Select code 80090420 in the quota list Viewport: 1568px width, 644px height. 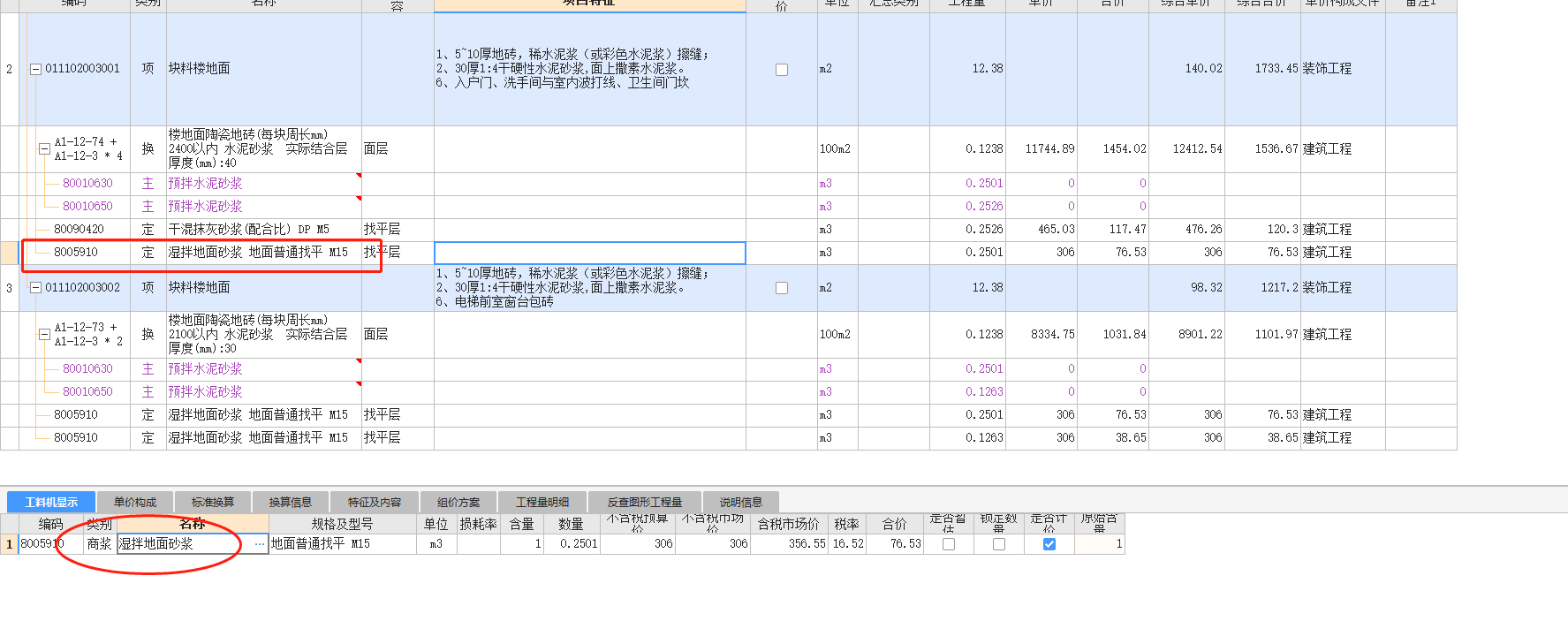pyautogui.click(x=79, y=230)
